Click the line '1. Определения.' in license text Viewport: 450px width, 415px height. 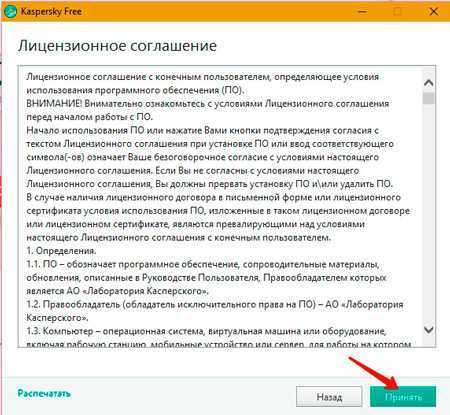(61, 251)
